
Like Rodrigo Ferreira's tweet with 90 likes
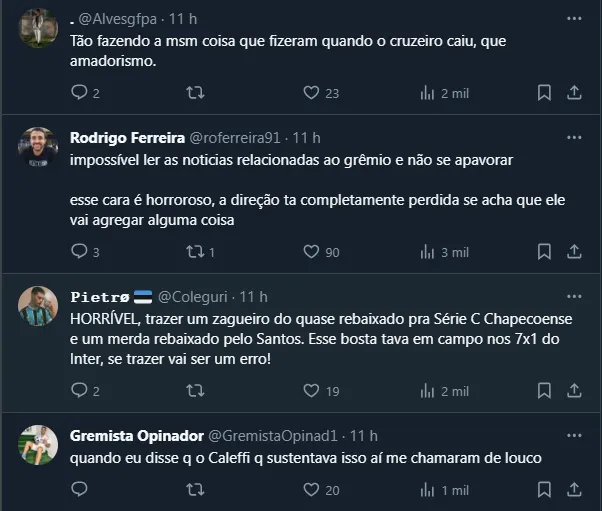(311, 252)
